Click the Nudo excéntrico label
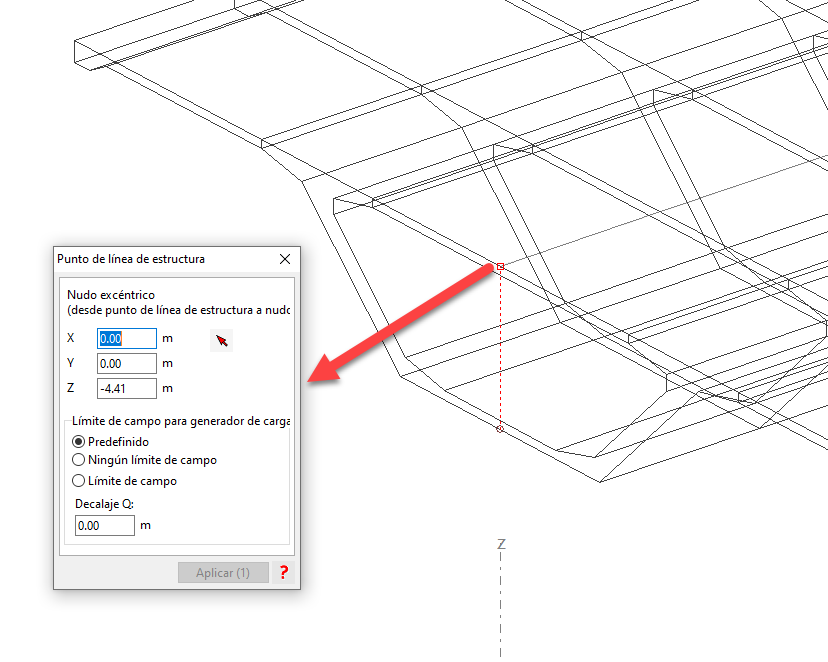Viewport: 828px width, 662px height. pos(111,295)
